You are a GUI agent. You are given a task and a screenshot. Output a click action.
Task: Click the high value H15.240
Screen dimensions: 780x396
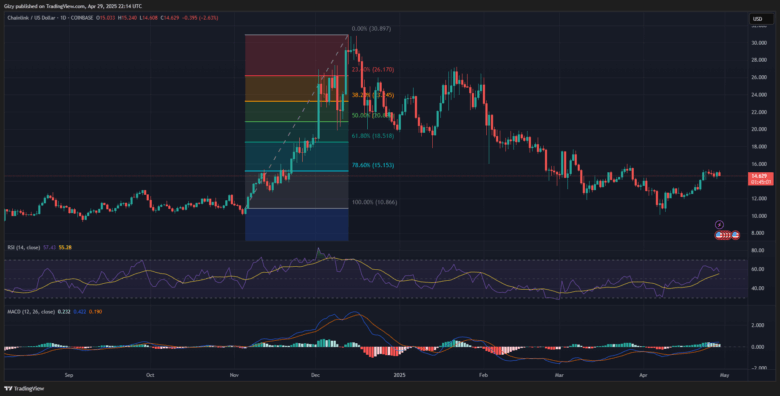(127, 18)
